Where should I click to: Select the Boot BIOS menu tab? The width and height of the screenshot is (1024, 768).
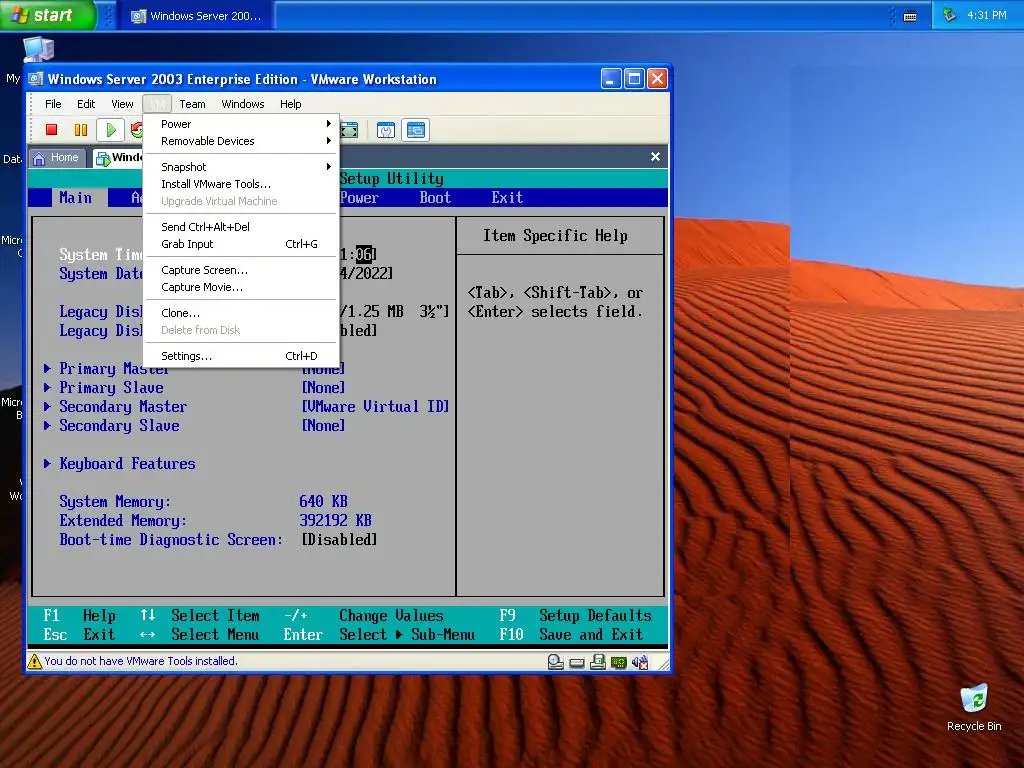click(x=435, y=197)
